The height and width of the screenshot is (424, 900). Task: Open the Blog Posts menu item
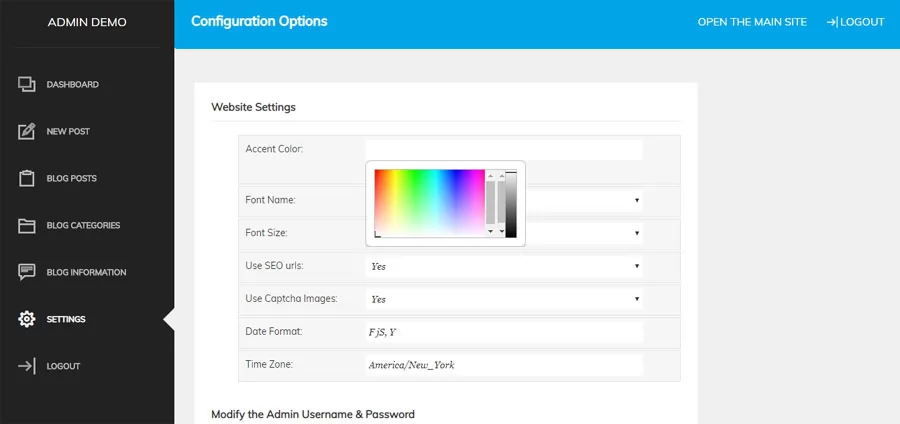coord(71,178)
